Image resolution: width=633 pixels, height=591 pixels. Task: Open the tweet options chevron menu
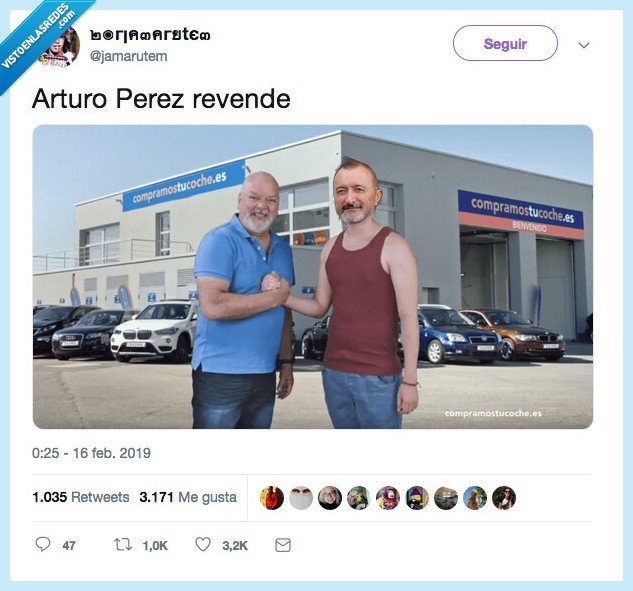(584, 45)
